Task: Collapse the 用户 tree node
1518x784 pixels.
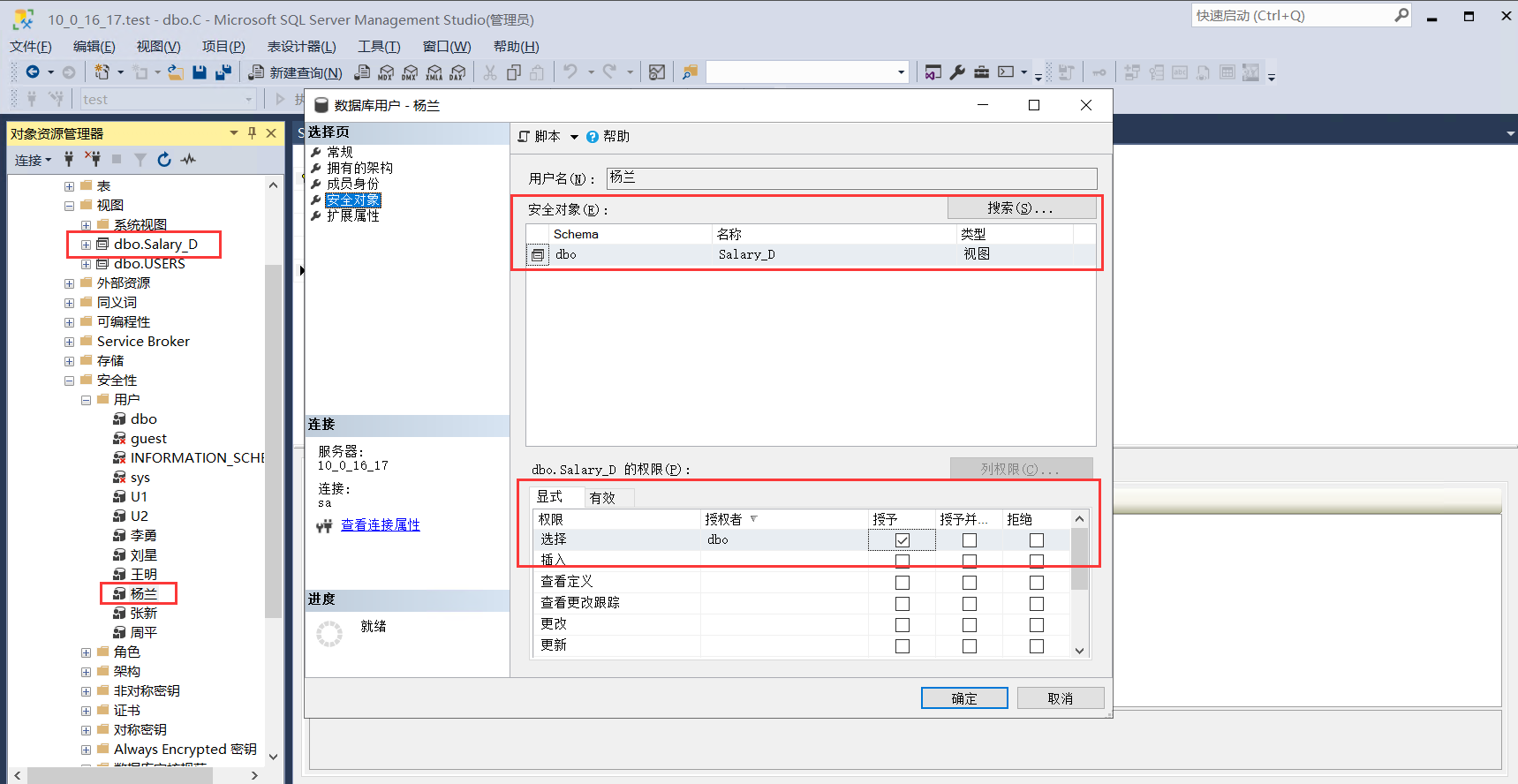Action: 86,400
